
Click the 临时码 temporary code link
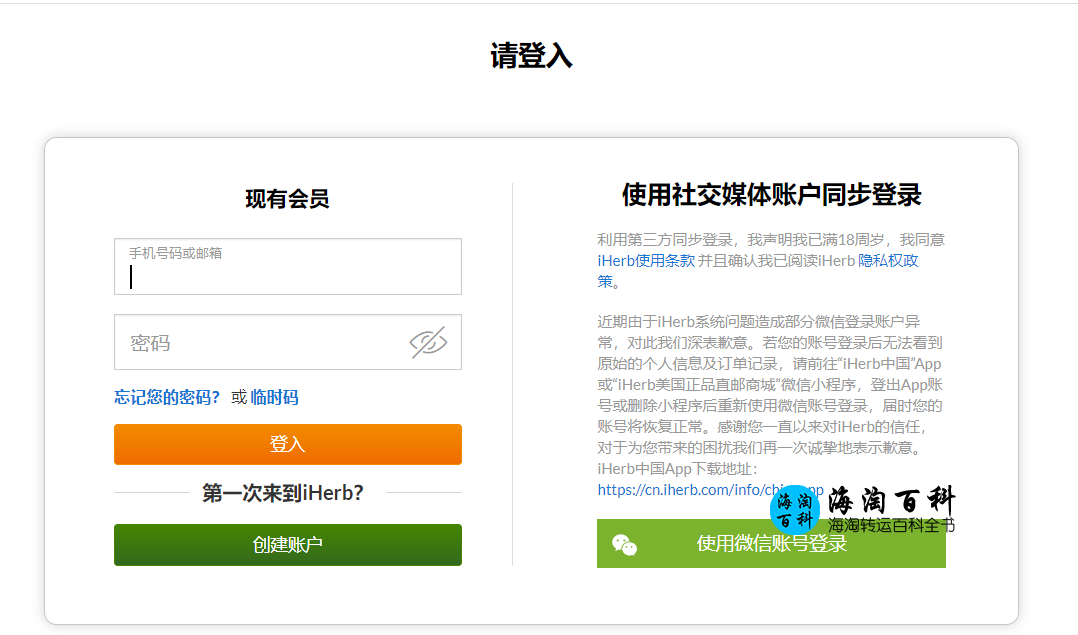[x=274, y=397]
